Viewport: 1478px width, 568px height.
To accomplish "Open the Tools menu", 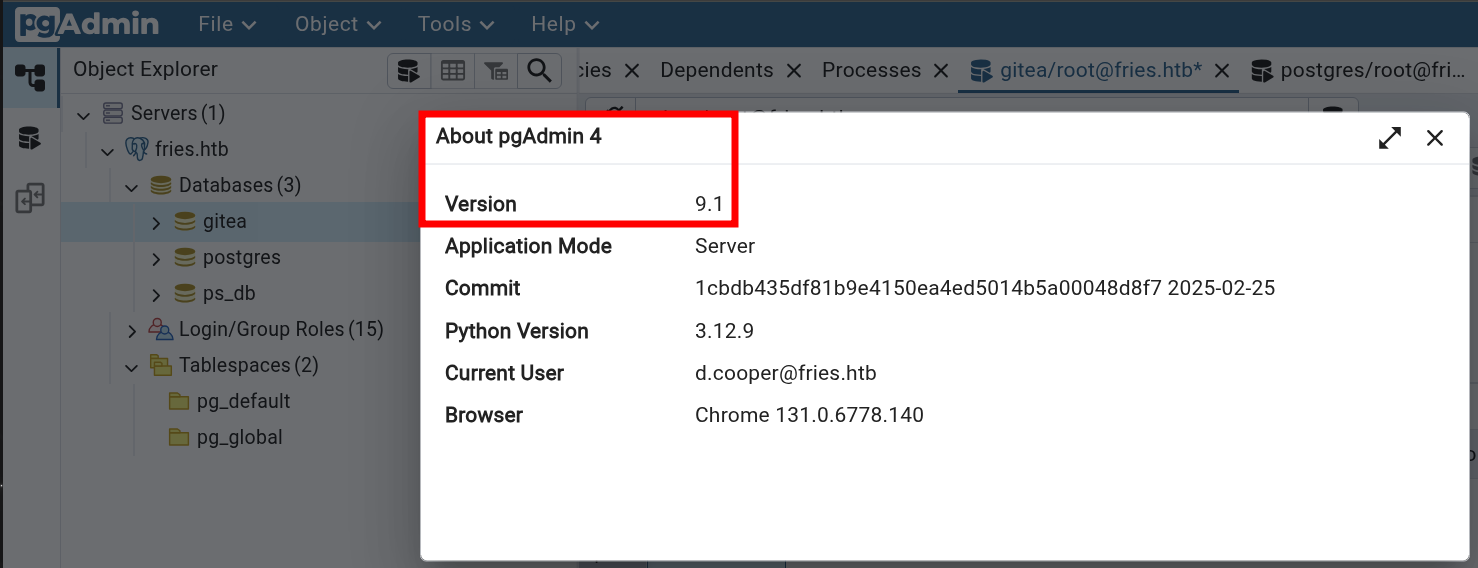I will [x=458, y=24].
